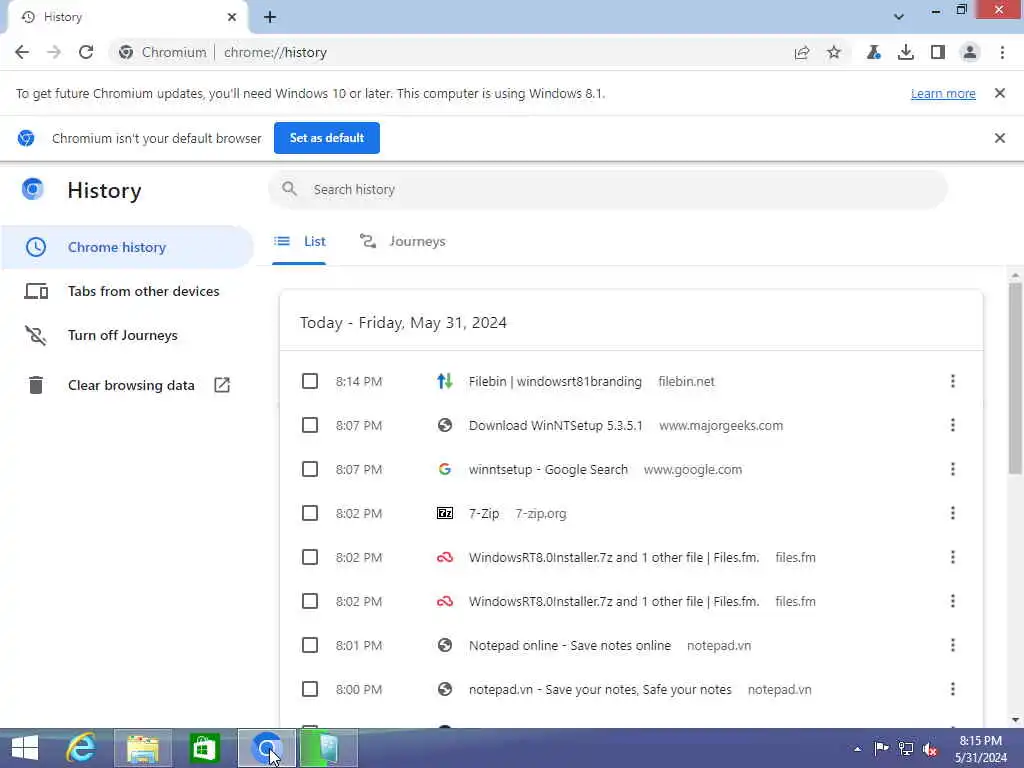
Task: Launch Internet Explorer from taskbar
Action: 81,748
